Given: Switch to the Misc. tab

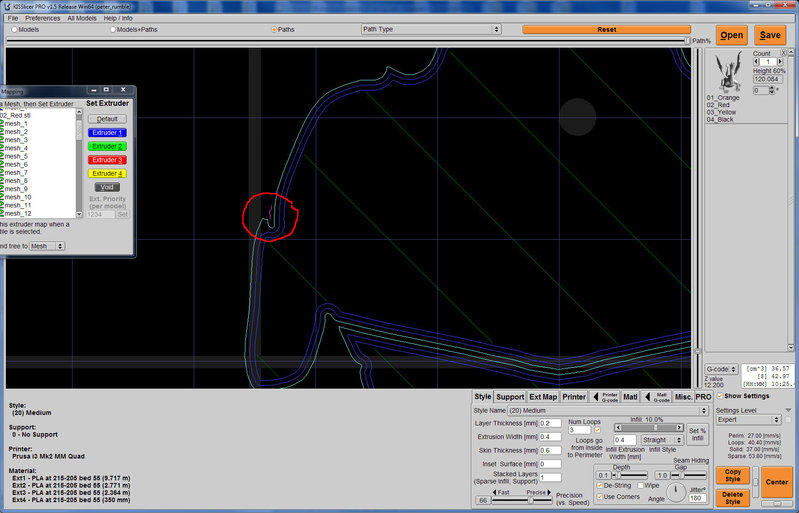Looking at the screenshot, I should [683, 397].
